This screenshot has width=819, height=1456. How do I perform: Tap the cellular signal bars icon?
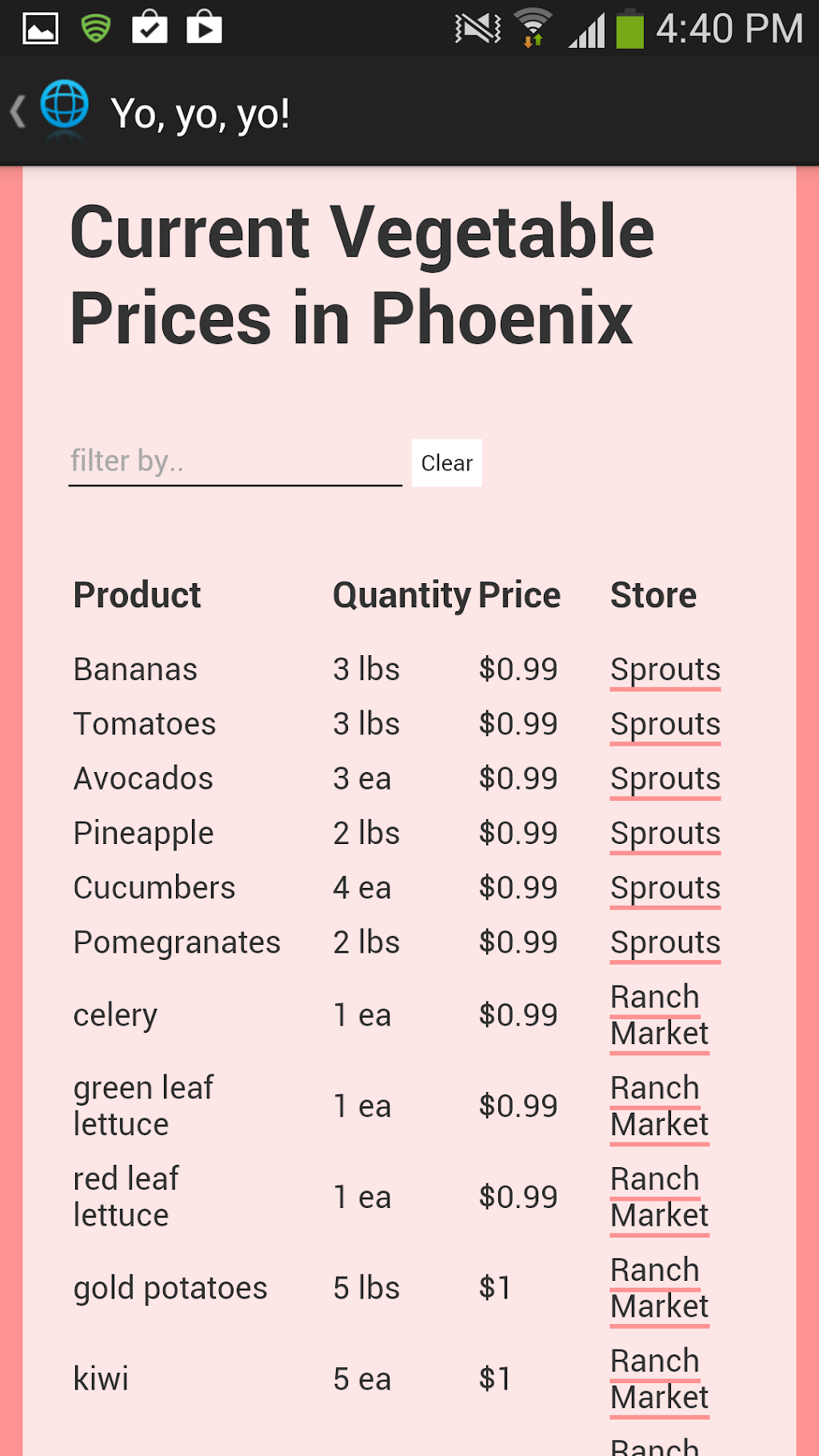click(586, 30)
